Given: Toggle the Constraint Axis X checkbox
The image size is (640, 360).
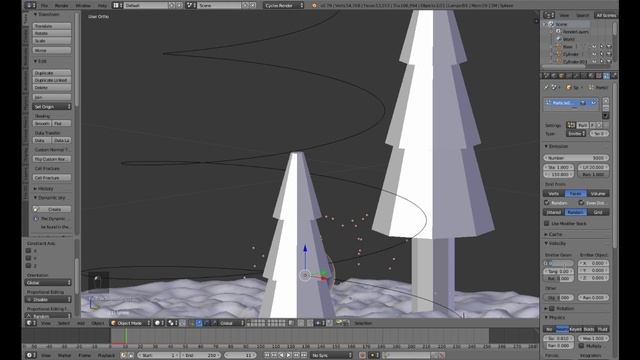Looking at the screenshot, I should [28, 251].
